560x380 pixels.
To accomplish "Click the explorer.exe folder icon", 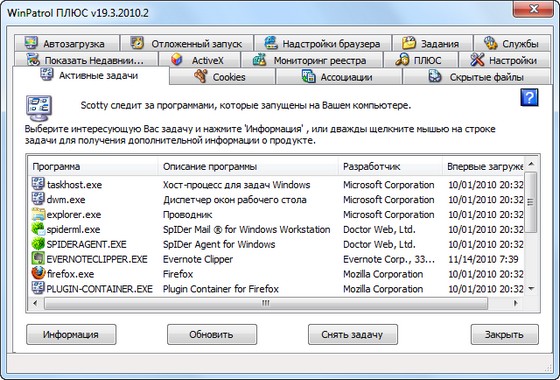I will tap(38, 214).
